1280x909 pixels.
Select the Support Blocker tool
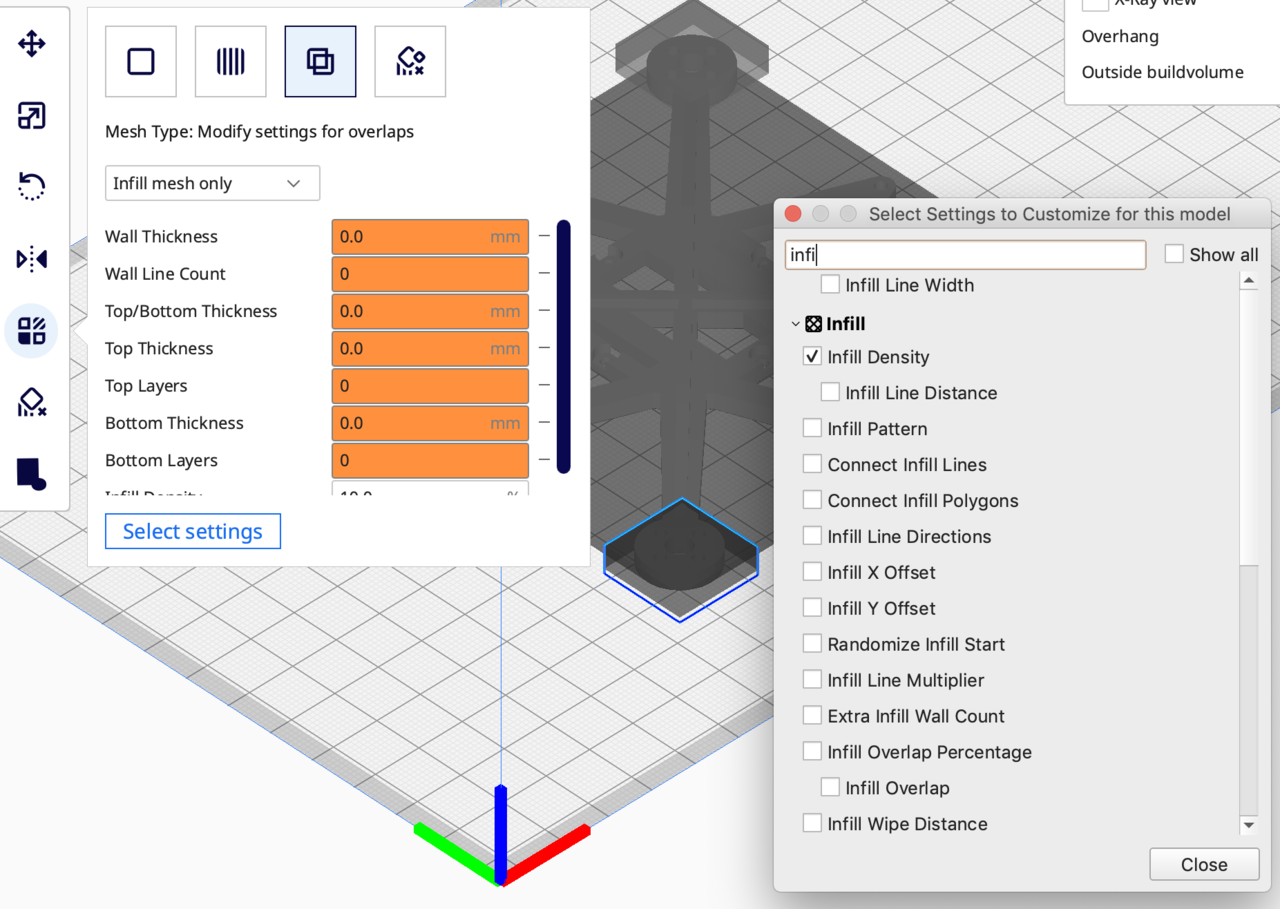point(32,402)
